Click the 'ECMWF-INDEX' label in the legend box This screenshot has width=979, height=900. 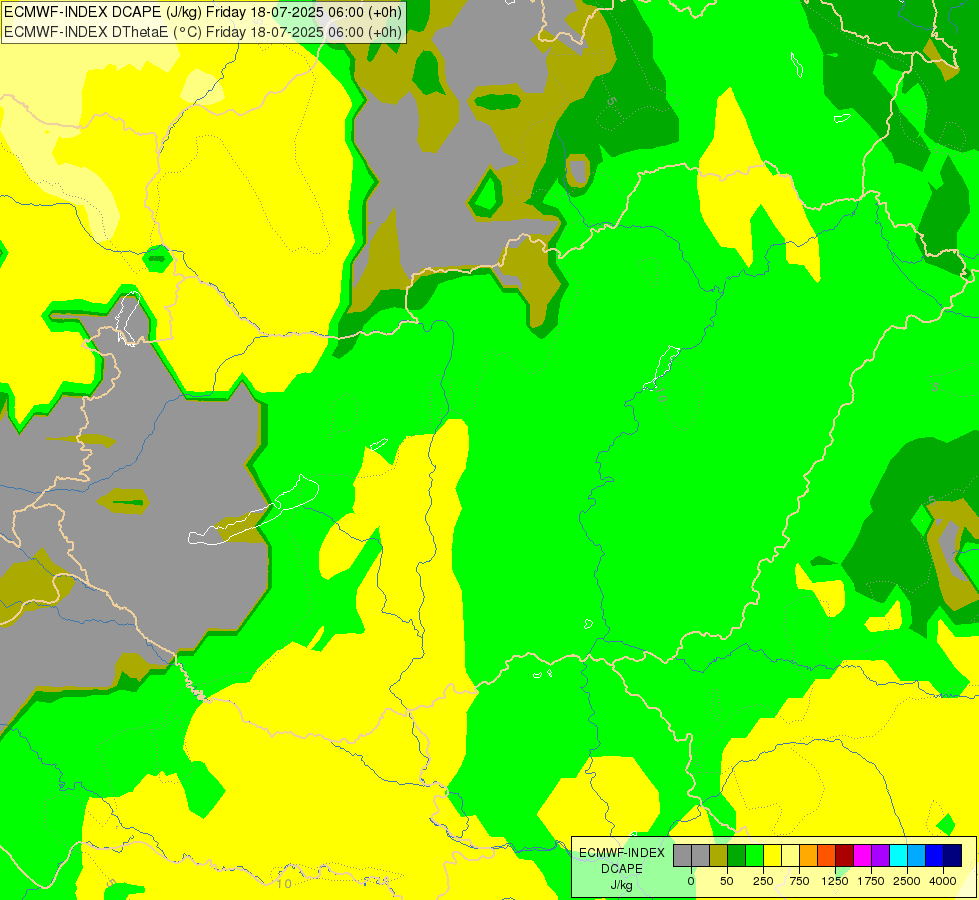tap(622, 853)
